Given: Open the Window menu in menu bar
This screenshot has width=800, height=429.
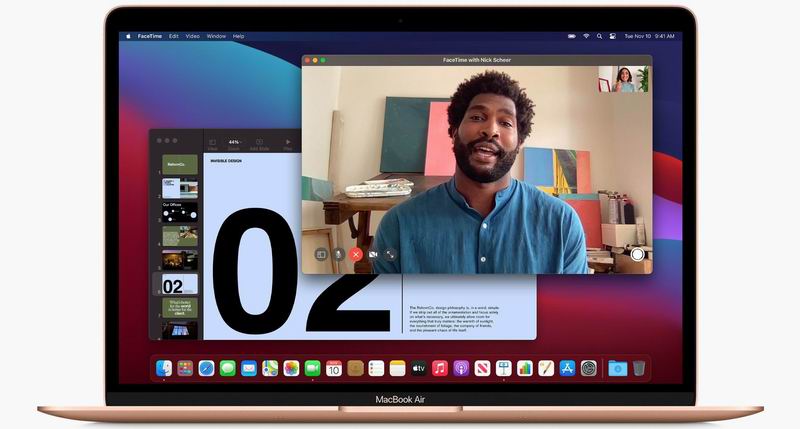Looking at the screenshot, I should coord(216,36).
